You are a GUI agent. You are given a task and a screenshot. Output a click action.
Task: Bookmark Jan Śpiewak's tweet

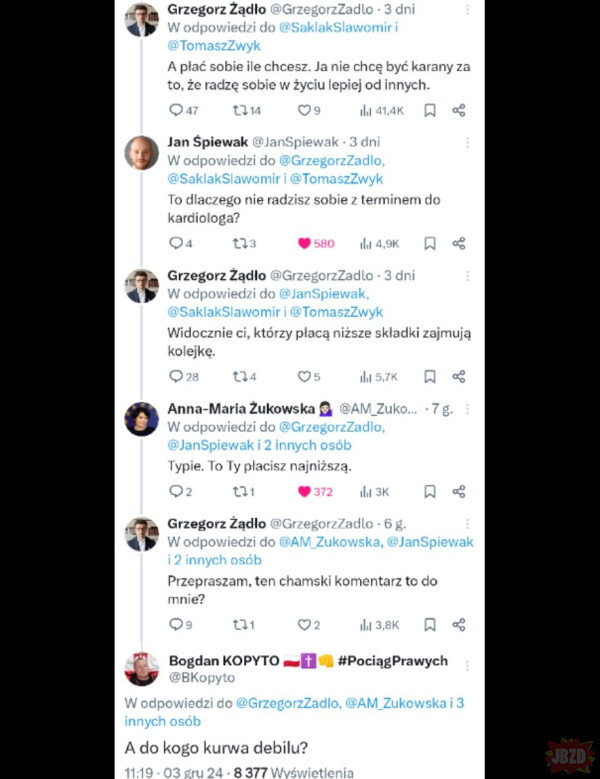(x=429, y=243)
